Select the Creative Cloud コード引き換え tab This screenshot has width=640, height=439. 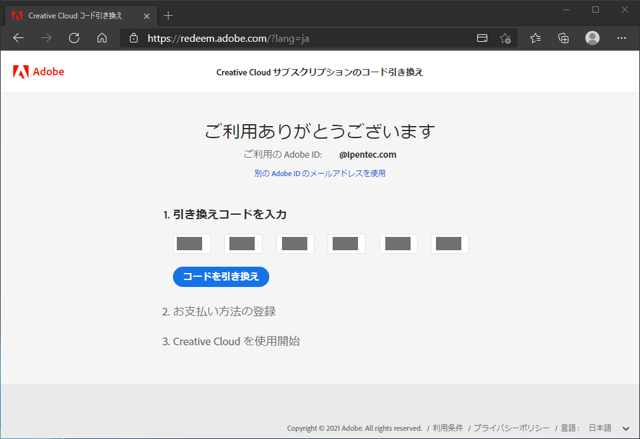[x=81, y=16]
